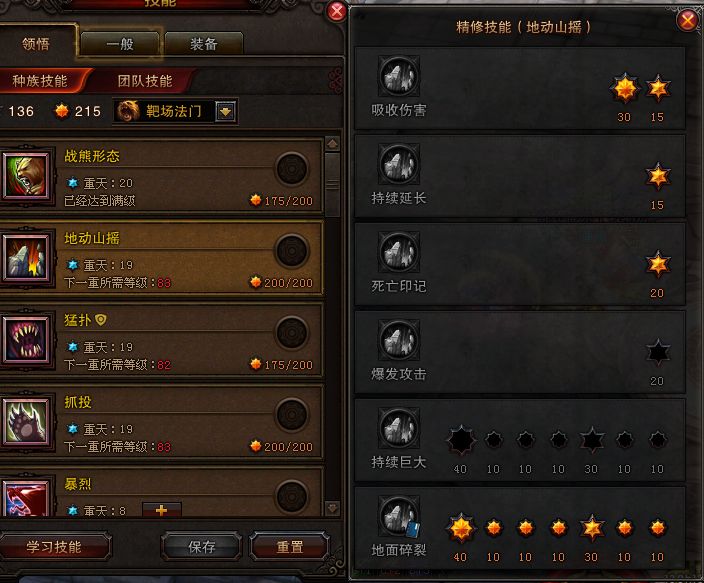Click the skill list scroll-down arrow
This screenshot has height=583, width=704.
tap(332, 508)
